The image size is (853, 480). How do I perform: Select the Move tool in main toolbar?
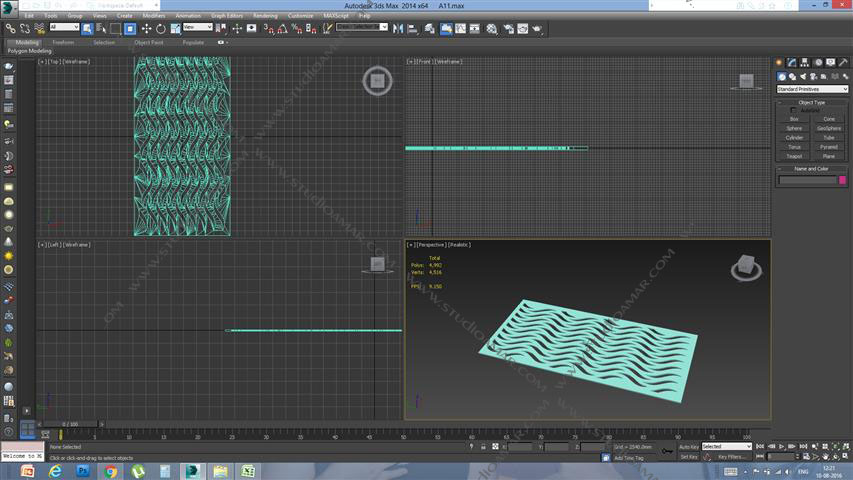pyautogui.click(x=147, y=28)
